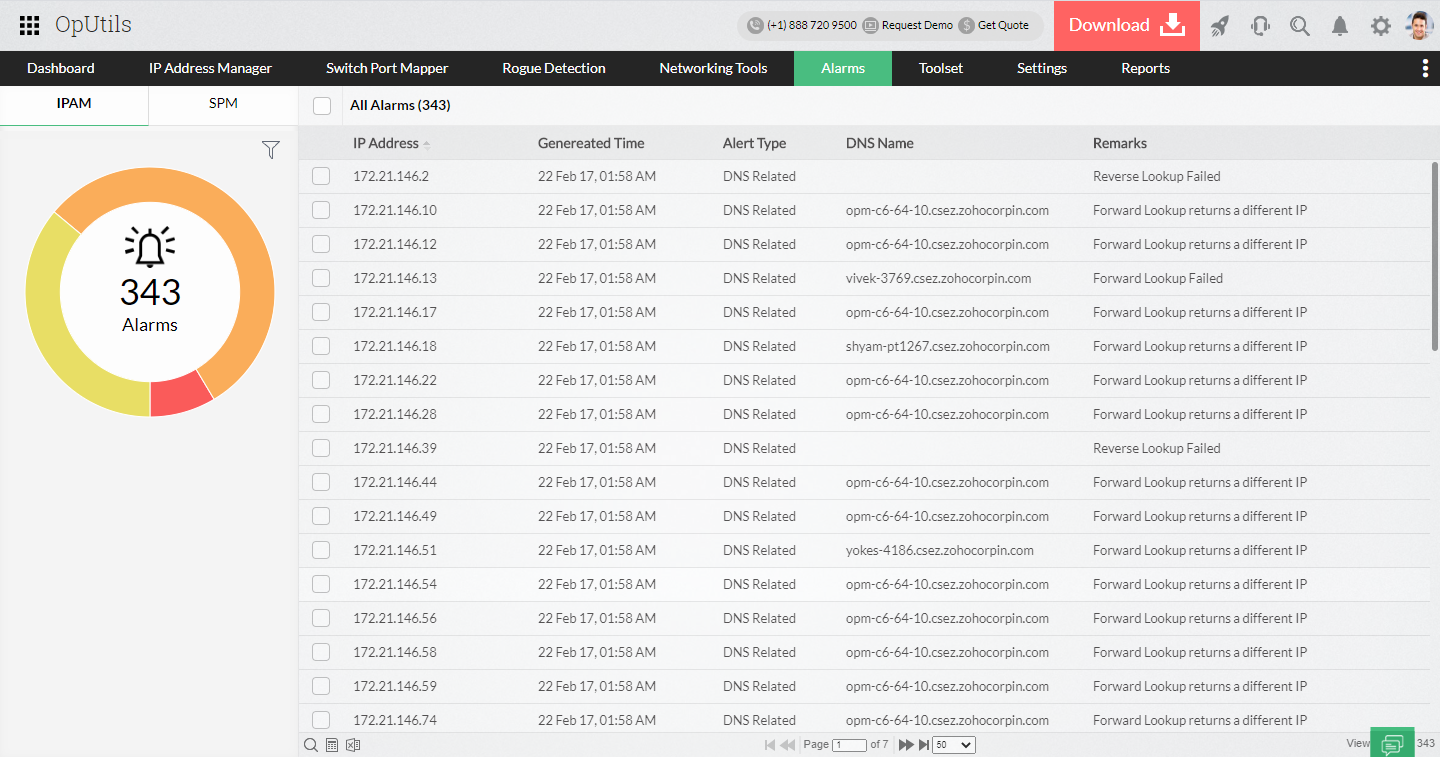Click the page number input field
This screenshot has width=1440, height=757.
(x=850, y=745)
